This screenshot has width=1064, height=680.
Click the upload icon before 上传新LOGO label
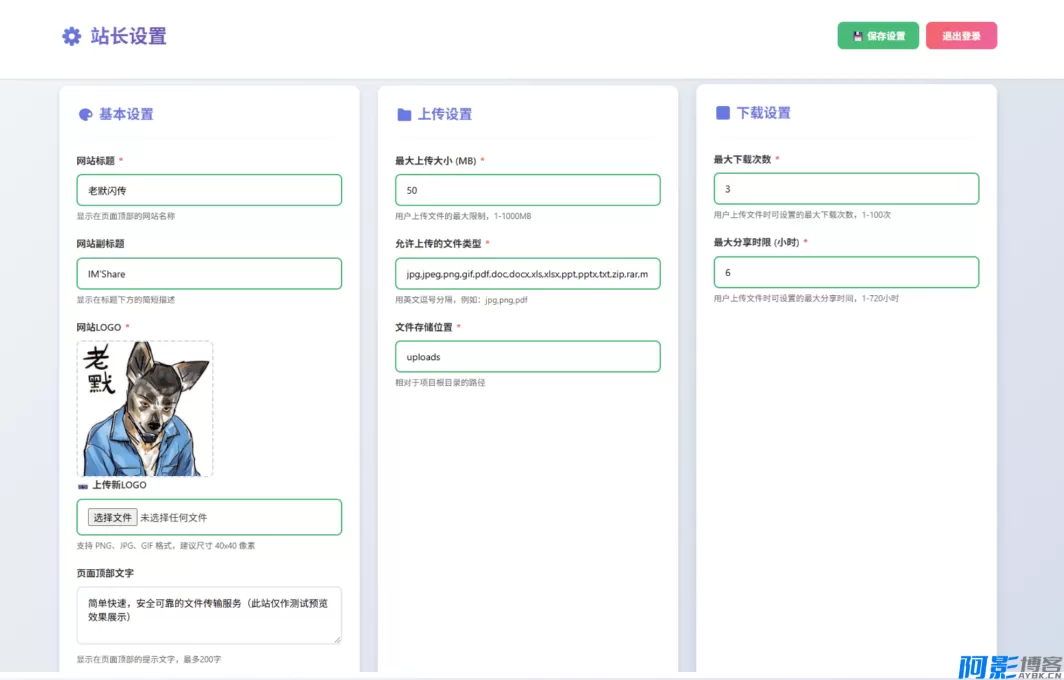[x=84, y=485]
